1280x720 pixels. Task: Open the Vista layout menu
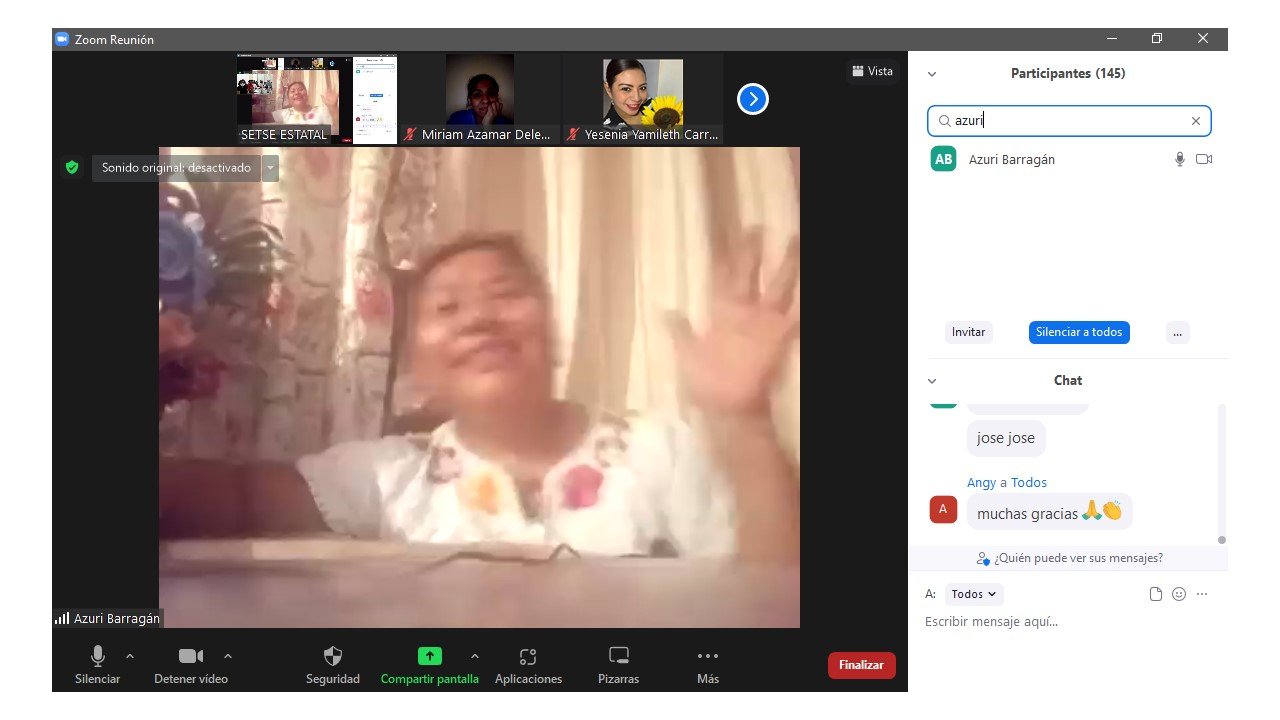point(872,71)
